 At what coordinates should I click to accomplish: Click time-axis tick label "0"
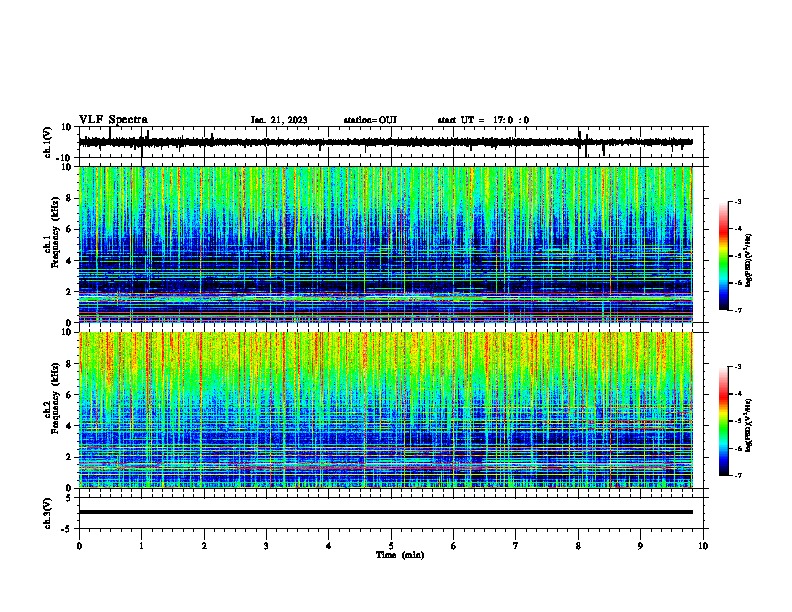(x=79, y=546)
